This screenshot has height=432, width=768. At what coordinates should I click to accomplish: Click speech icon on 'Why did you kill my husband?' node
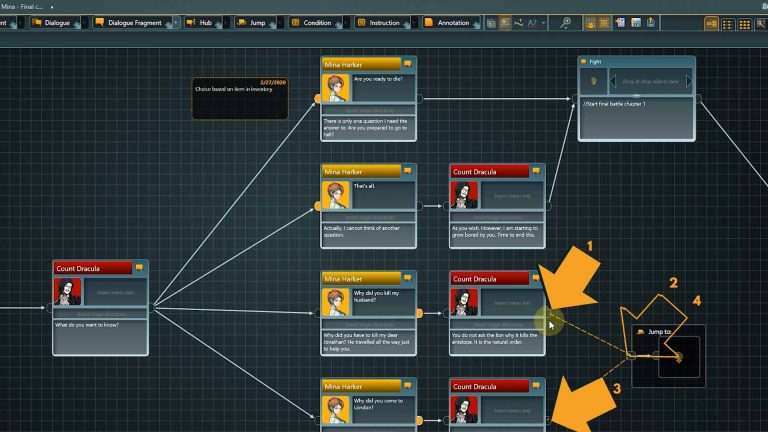tap(408, 278)
